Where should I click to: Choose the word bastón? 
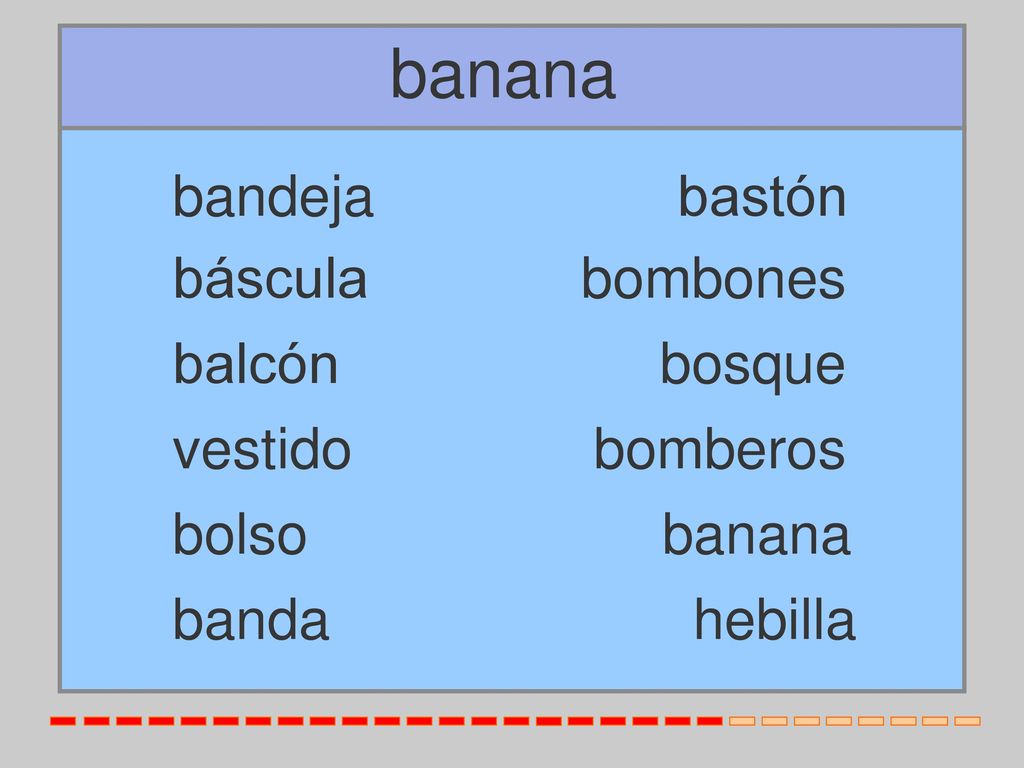tap(762, 196)
